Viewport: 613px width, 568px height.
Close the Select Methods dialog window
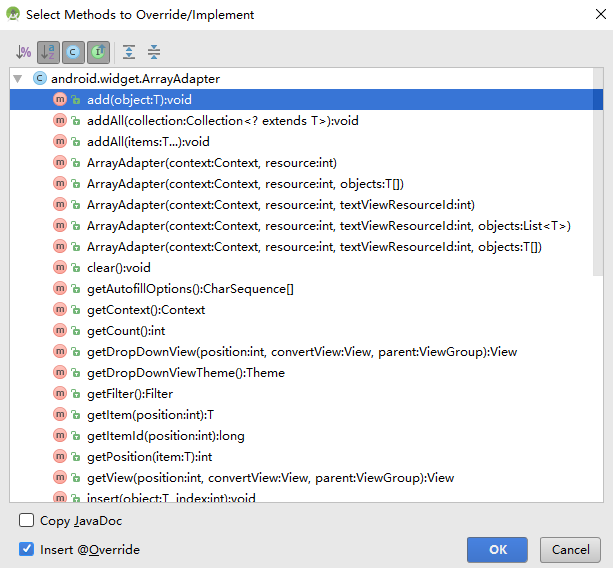click(x=600, y=14)
